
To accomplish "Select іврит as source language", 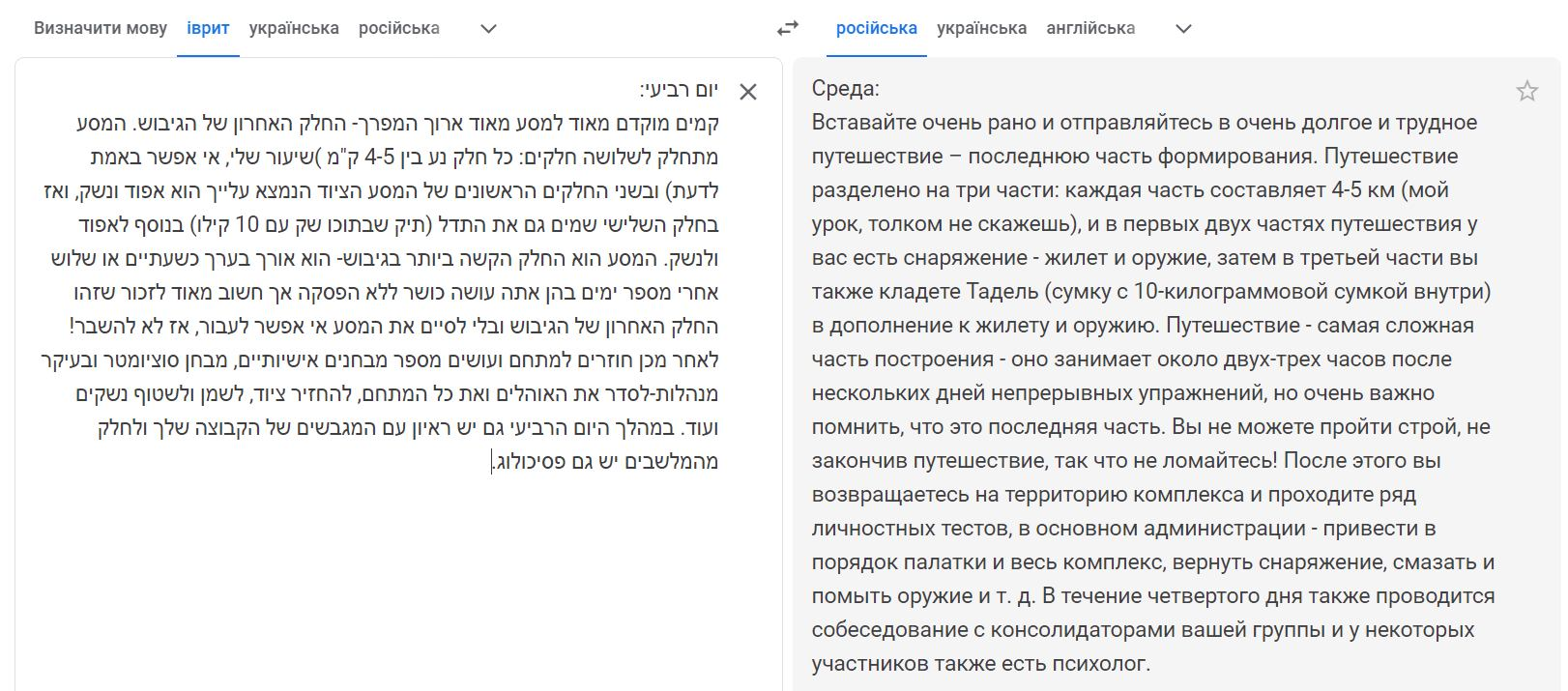I will [208, 28].
